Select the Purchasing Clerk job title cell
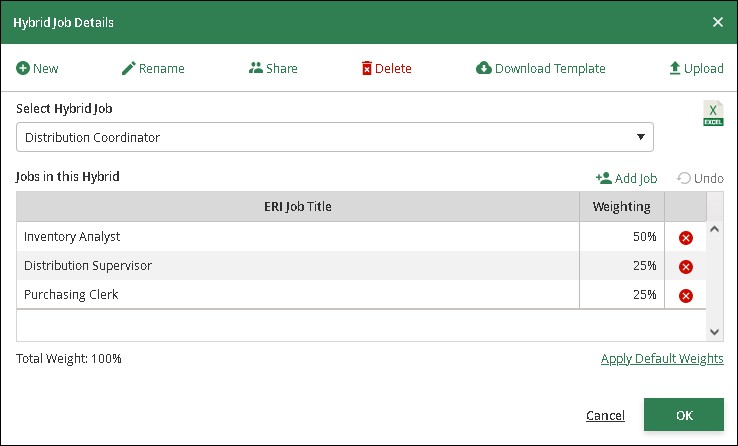The image size is (738, 446). click(x=298, y=295)
